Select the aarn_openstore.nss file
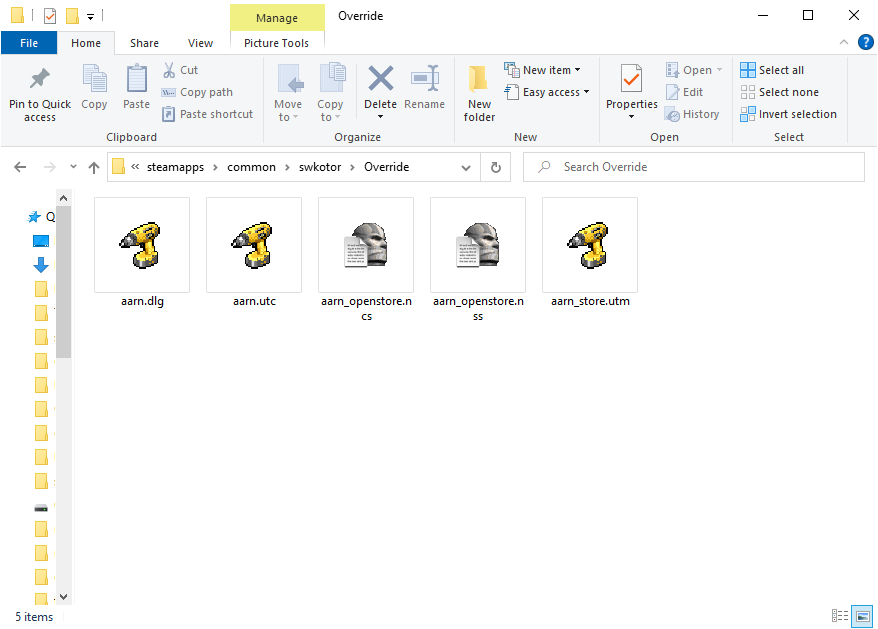 click(478, 260)
